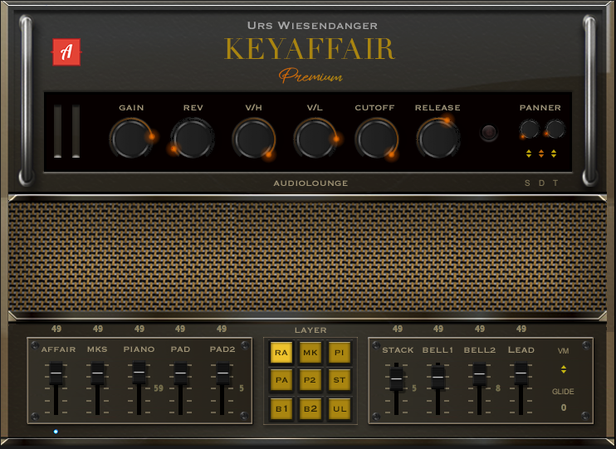Click the STACK volume fader handle

pos(396,379)
